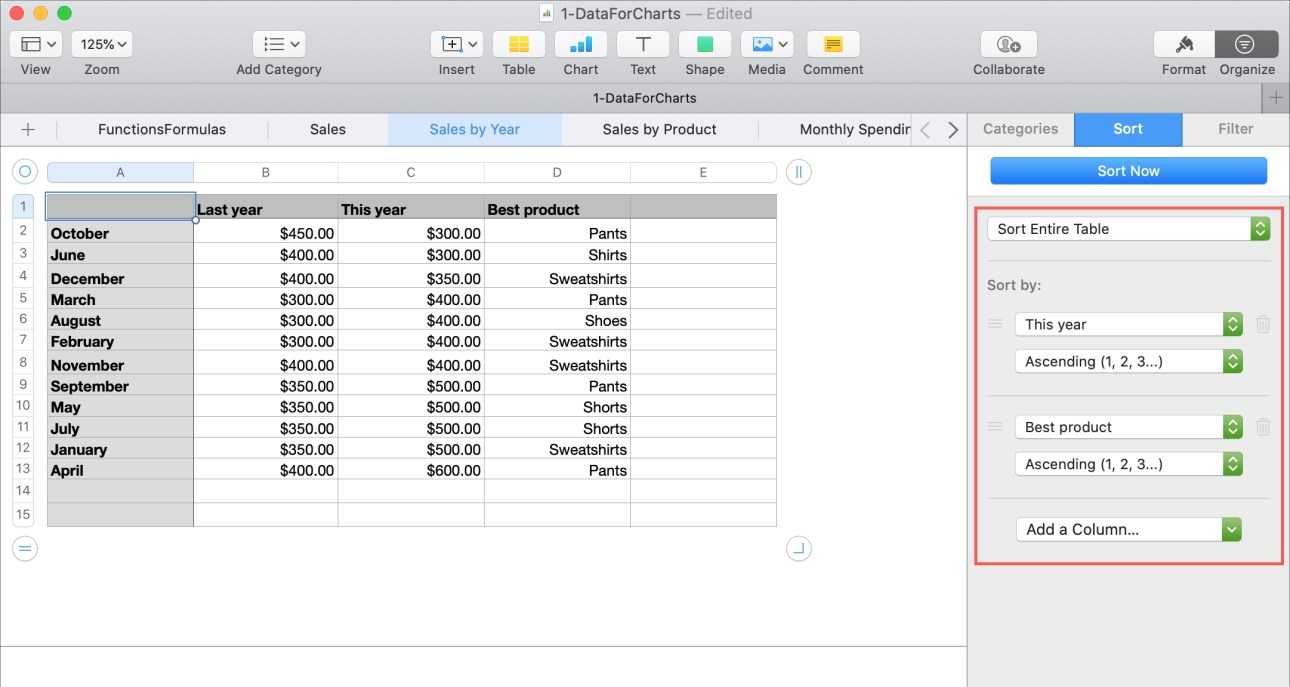
Task: Switch to the Sales by Product sheet
Action: coord(659,129)
